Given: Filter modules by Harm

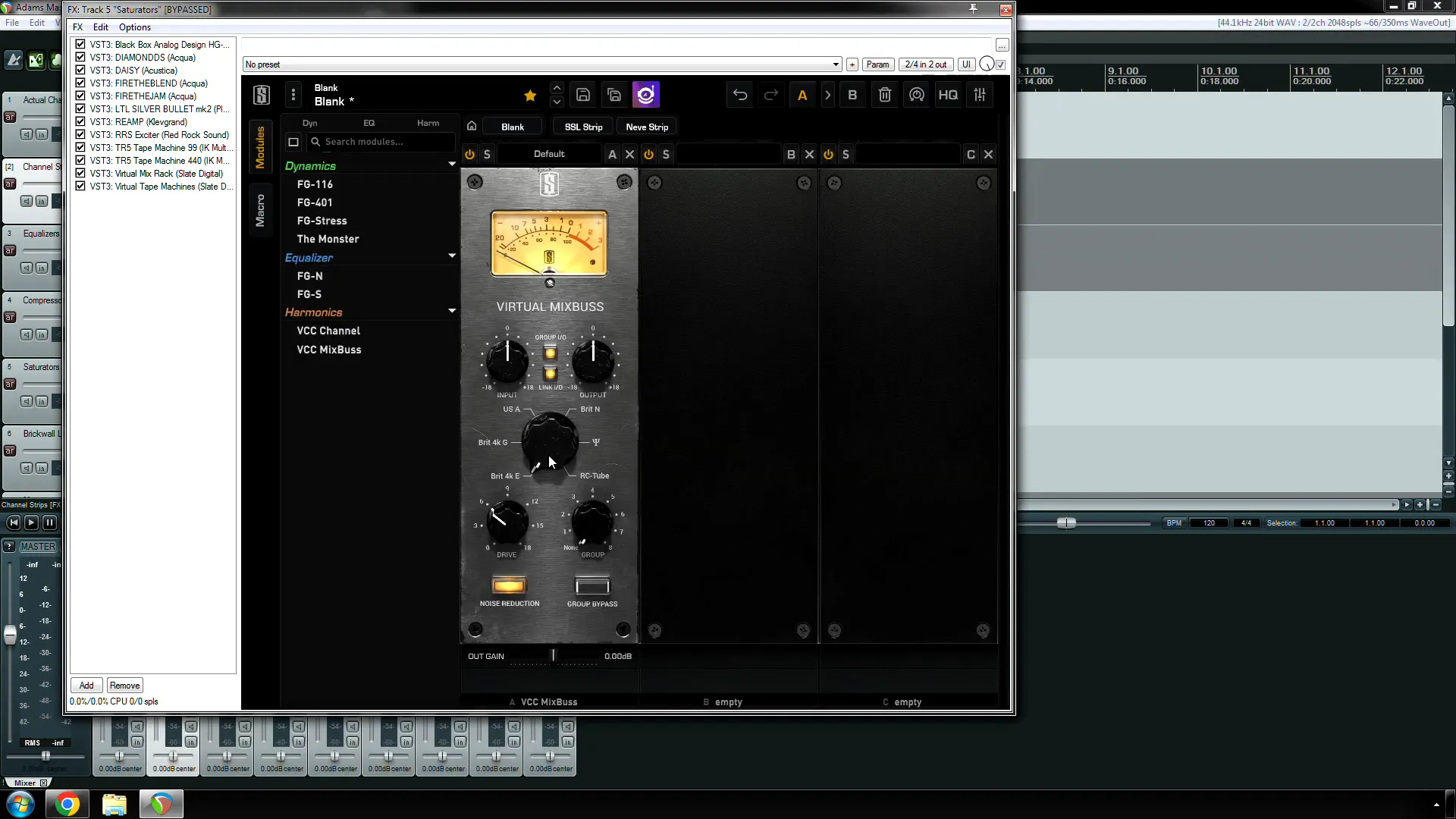Looking at the screenshot, I should click(428, 123).
